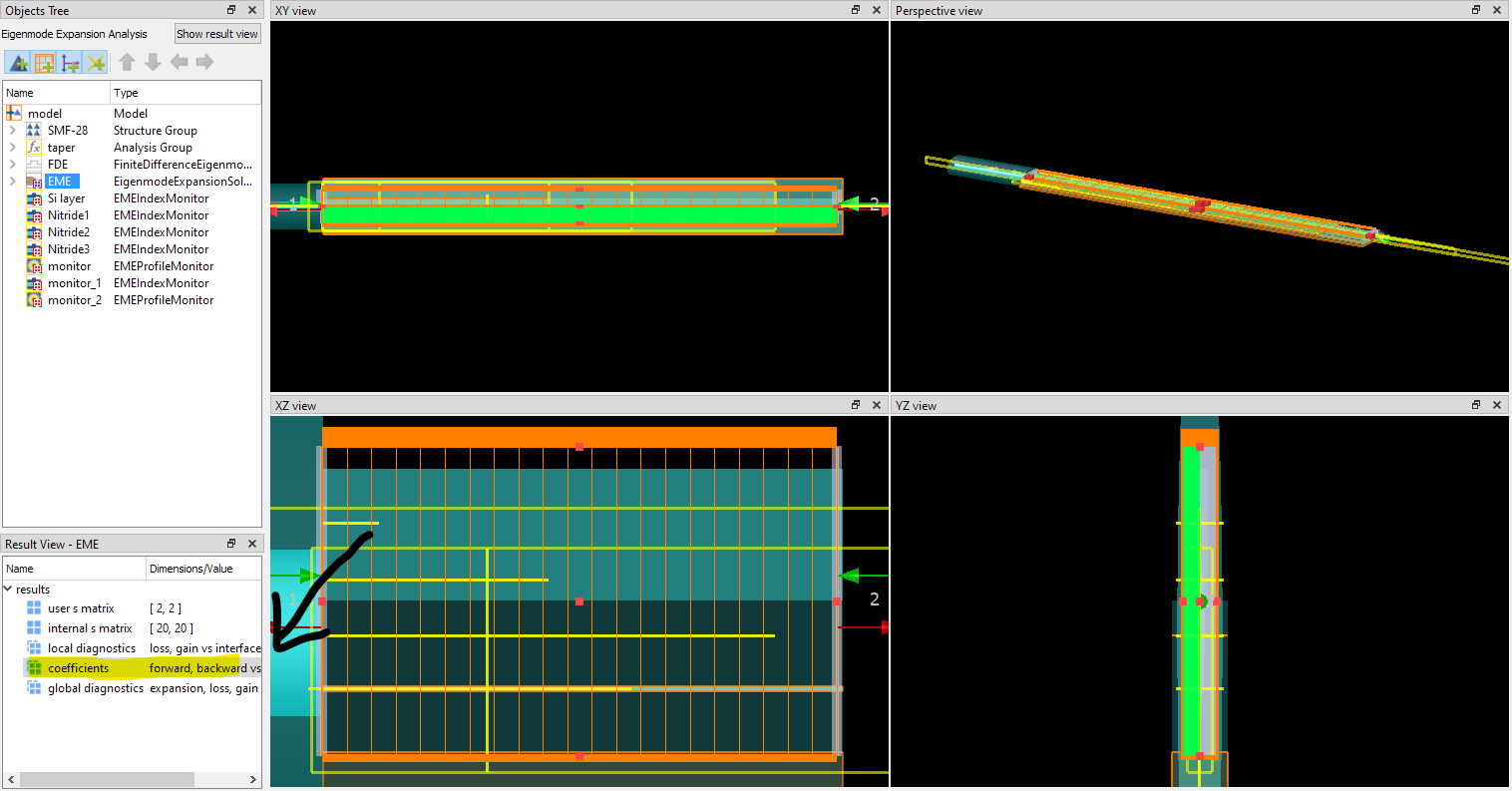Select the 'taper' item name

click(61, 148)
